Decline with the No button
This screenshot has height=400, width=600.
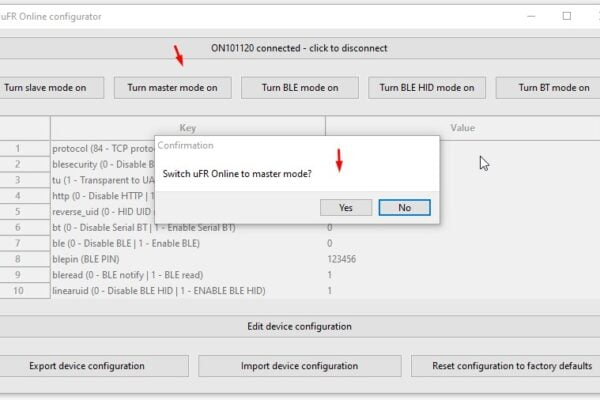pos(404,207)
